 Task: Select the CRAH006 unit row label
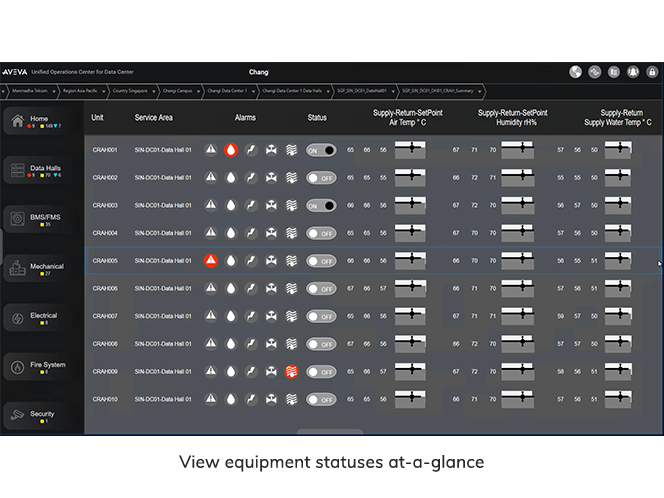(105, 288)
